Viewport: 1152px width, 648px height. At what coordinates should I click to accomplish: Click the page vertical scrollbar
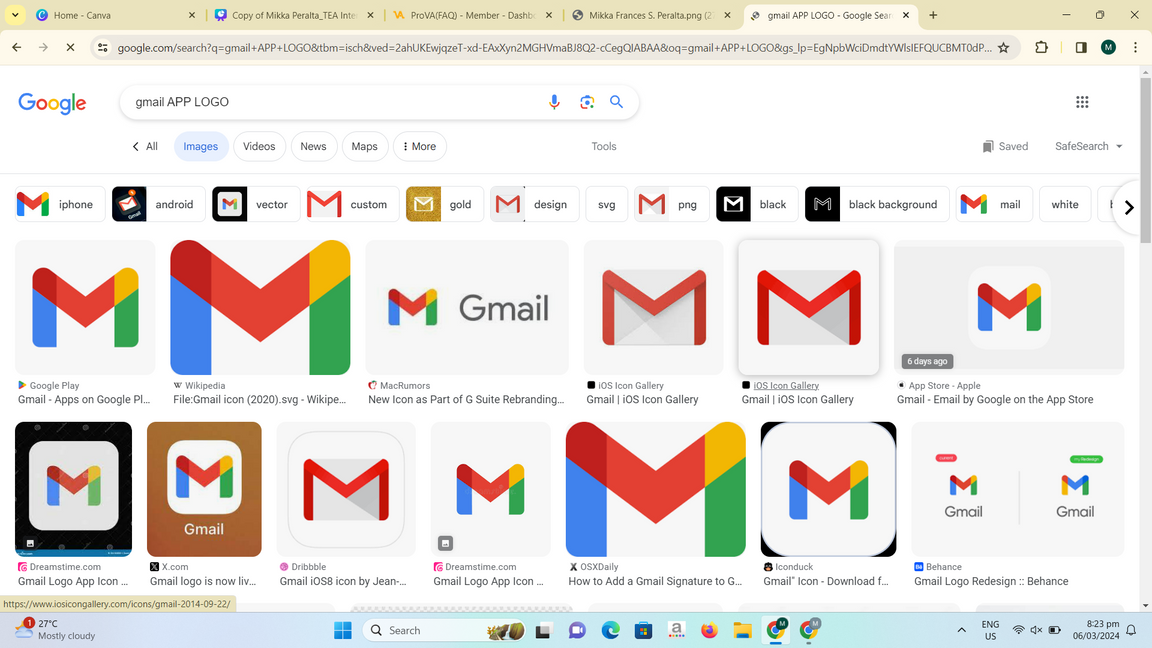pyautogui.click(x=1145, y=162)
